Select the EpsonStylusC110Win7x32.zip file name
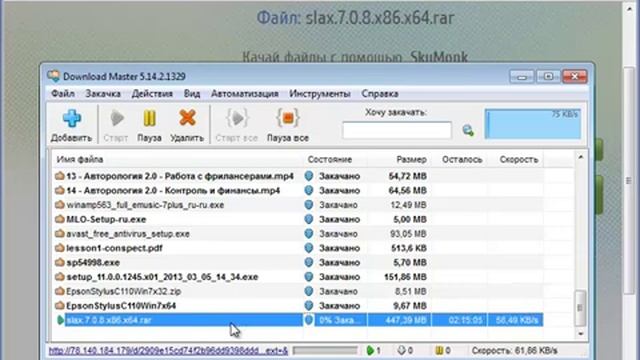The width and height of the screenshot is (640, 360). 124,291
